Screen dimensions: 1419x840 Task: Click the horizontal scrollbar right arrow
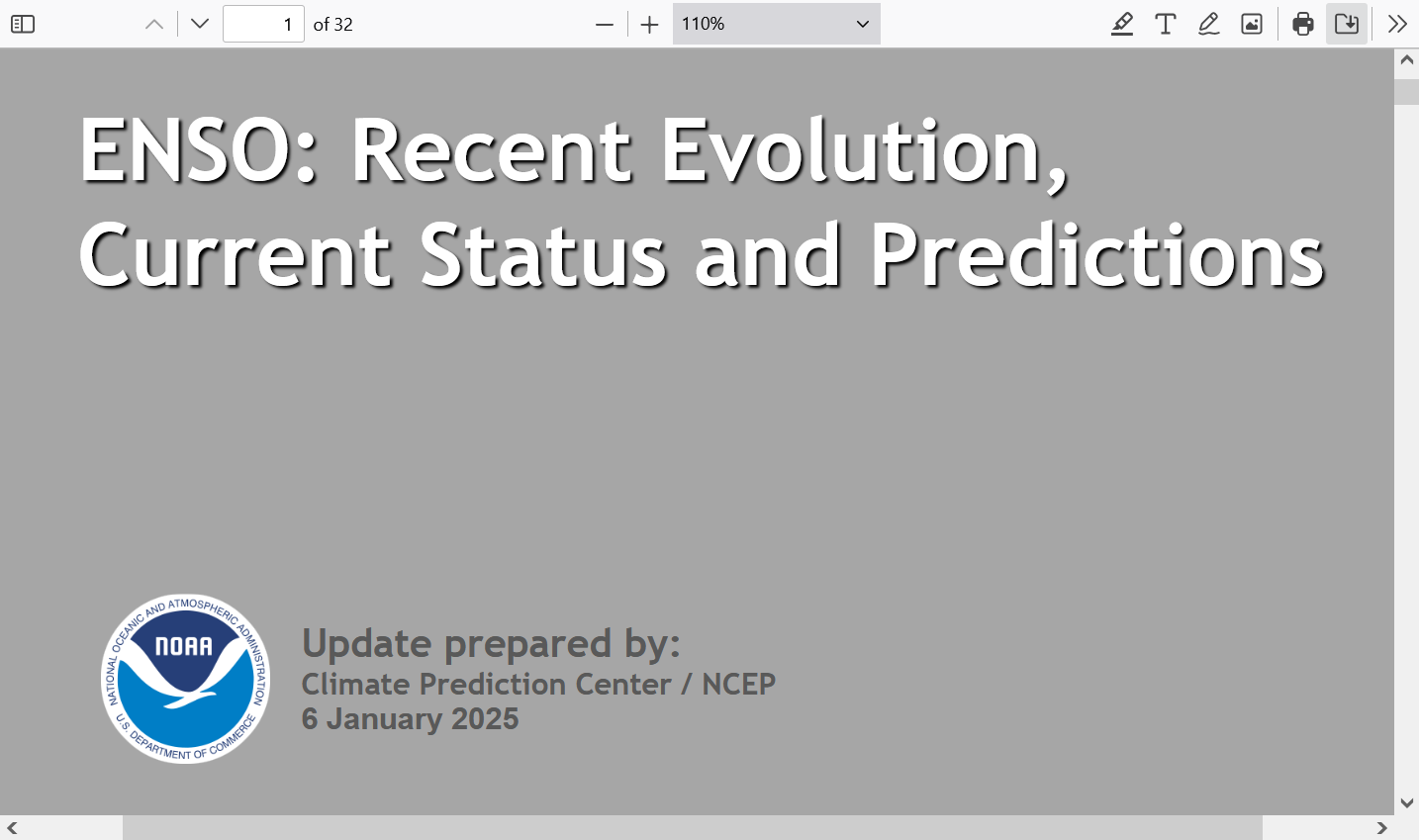1382,828
